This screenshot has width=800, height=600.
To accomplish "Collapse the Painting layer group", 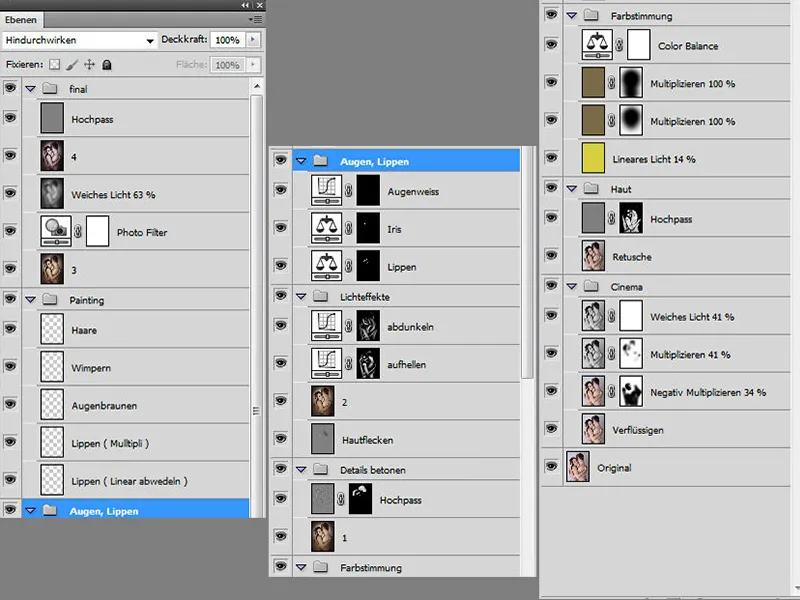I will click(x=31, y=299).
